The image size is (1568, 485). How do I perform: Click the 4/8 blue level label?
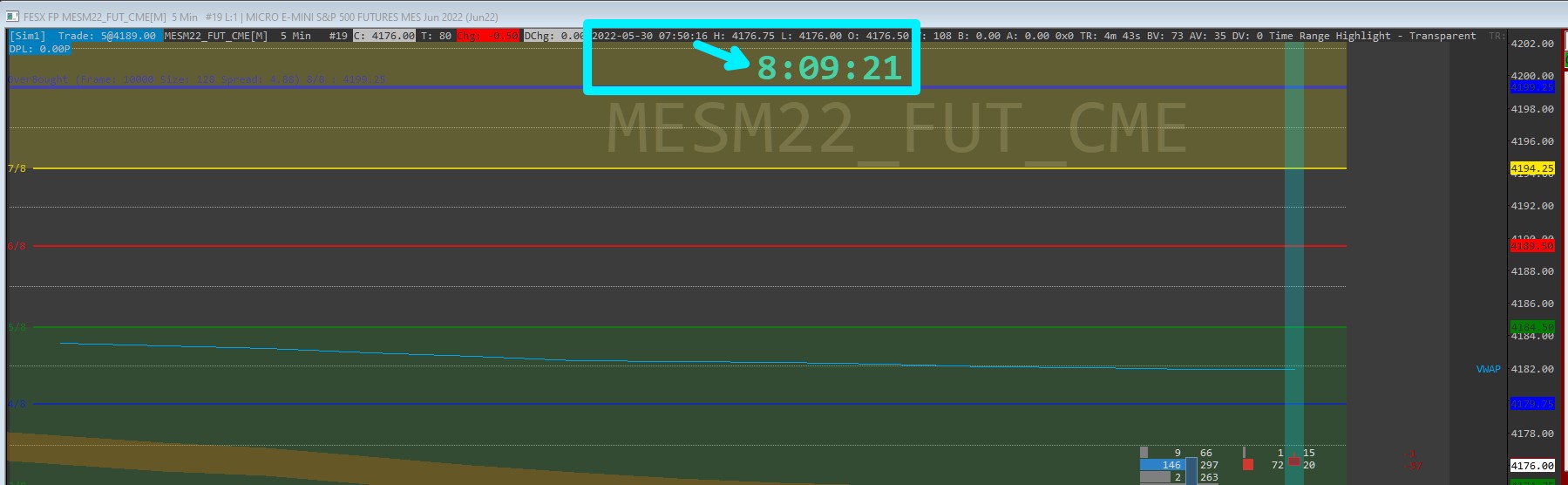pos(17,404)
